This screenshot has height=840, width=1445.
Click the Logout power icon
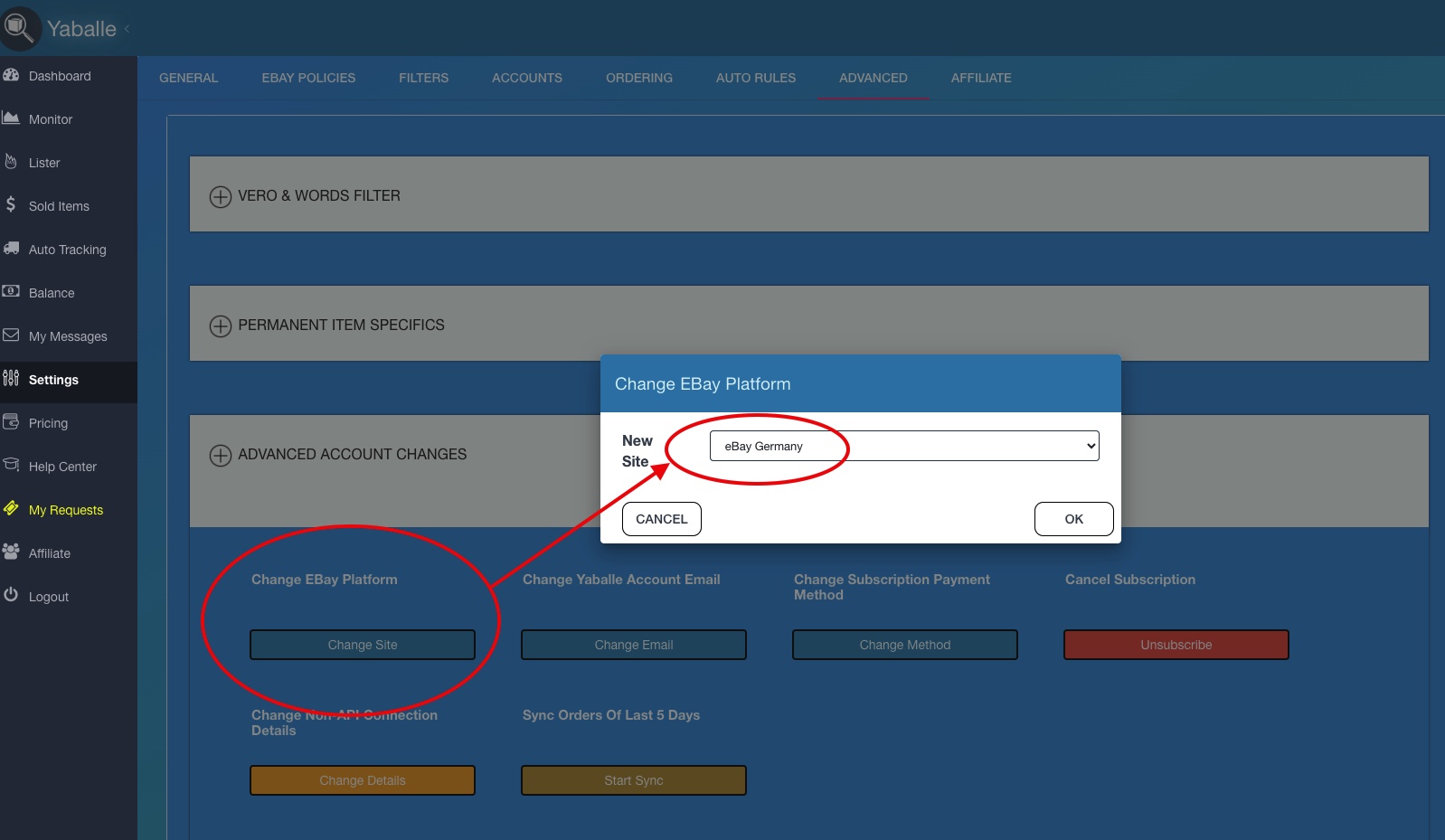[x=11, y=595]
